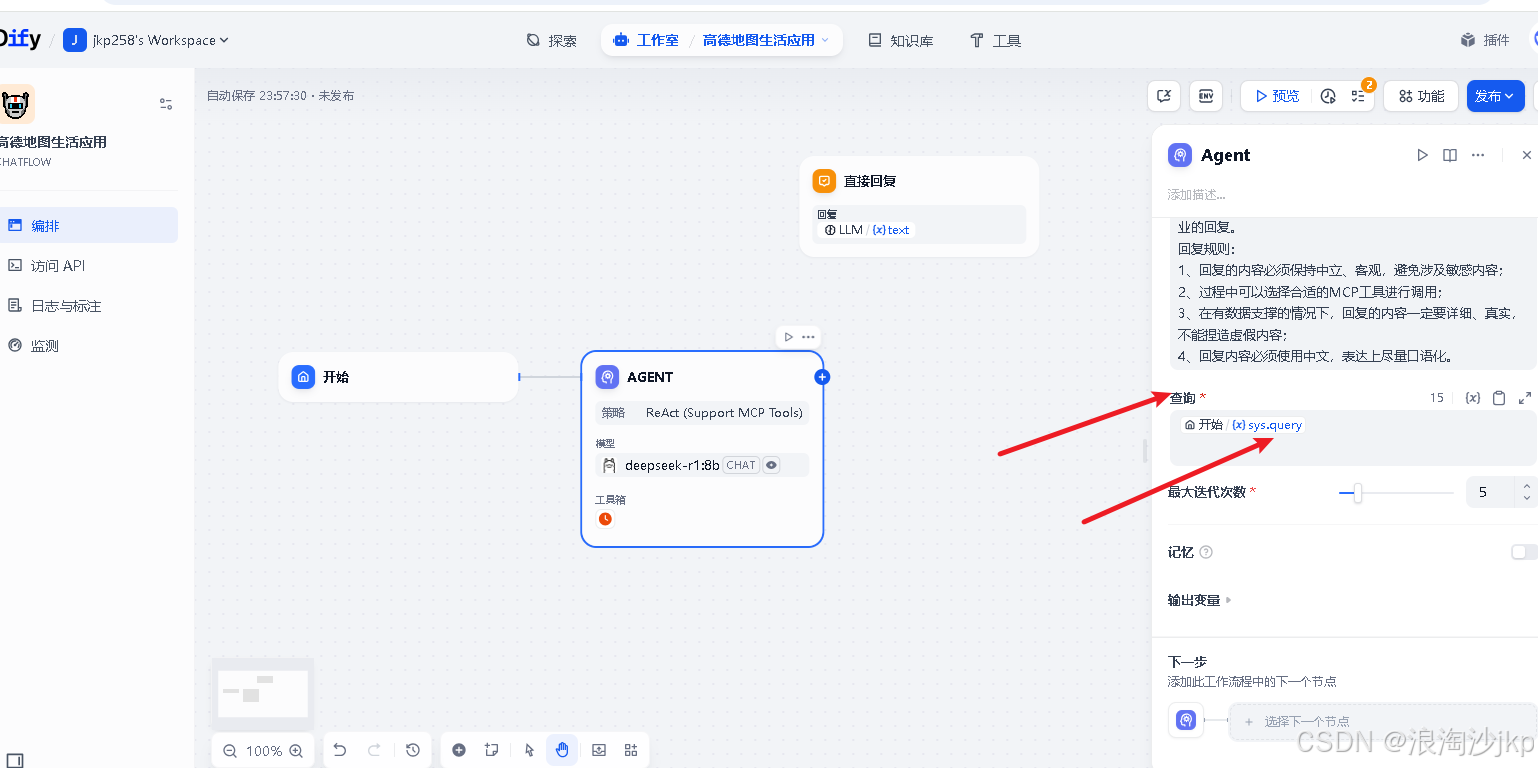Redo the canvas change
Screen dimensions: 1538x768
coord(375,750)
